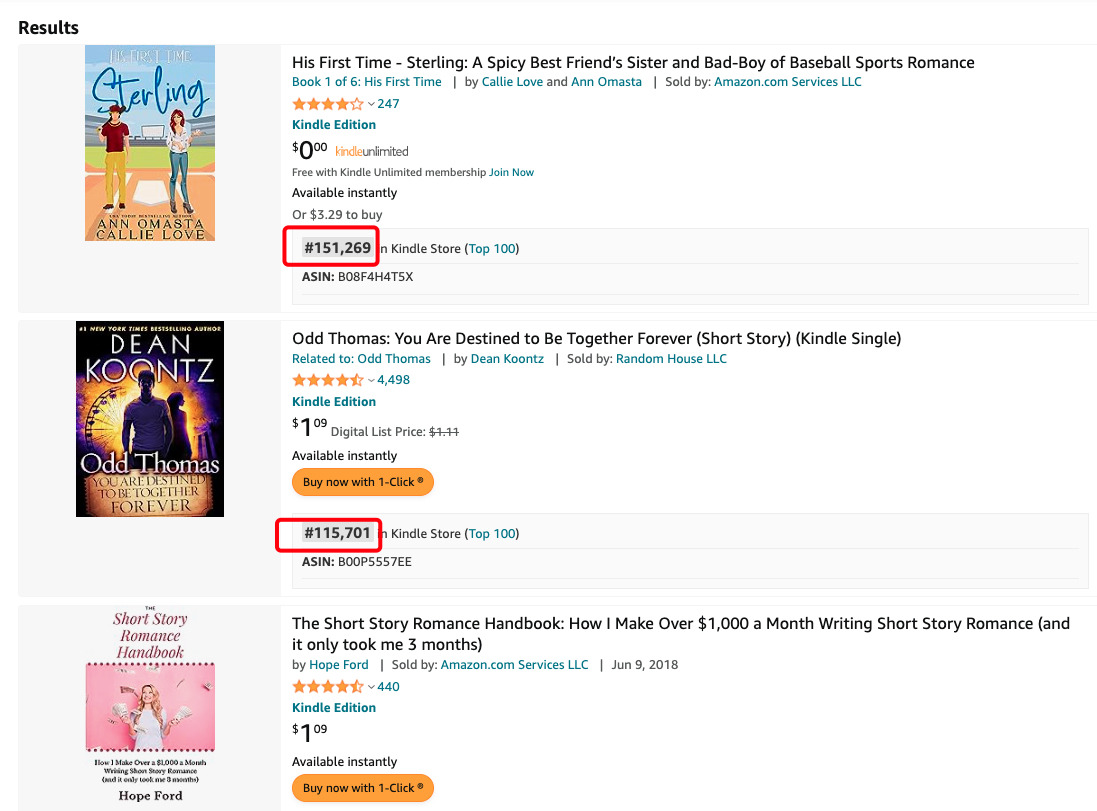Open Dean Koontz author link

click(x=507, y=358)
